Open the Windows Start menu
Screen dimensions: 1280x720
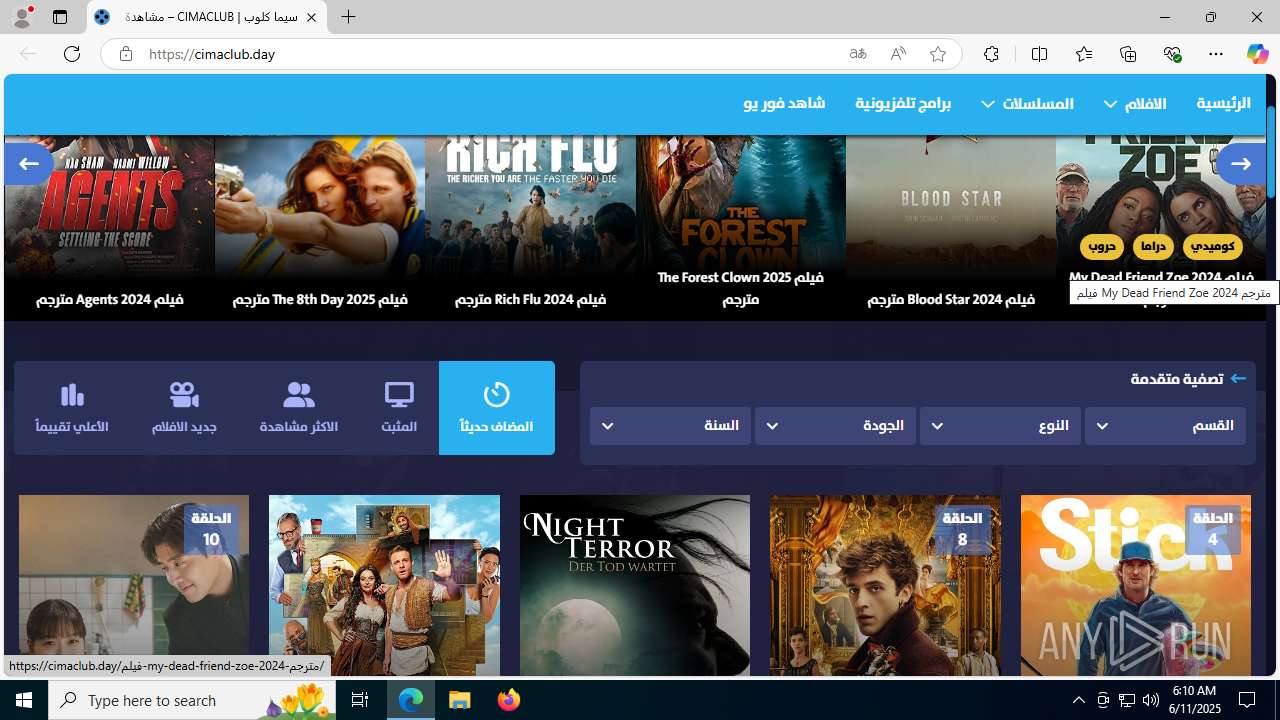[24, 700]
